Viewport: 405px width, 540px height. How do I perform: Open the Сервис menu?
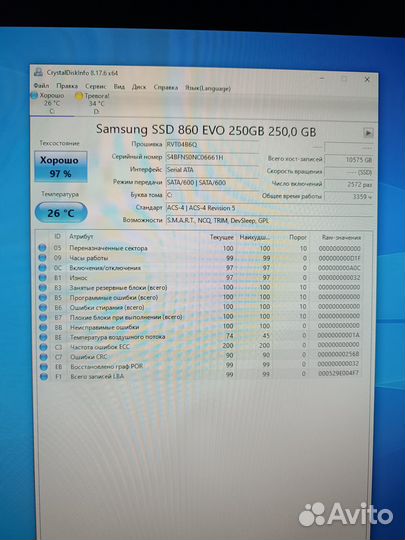click(x=95, y=86)
